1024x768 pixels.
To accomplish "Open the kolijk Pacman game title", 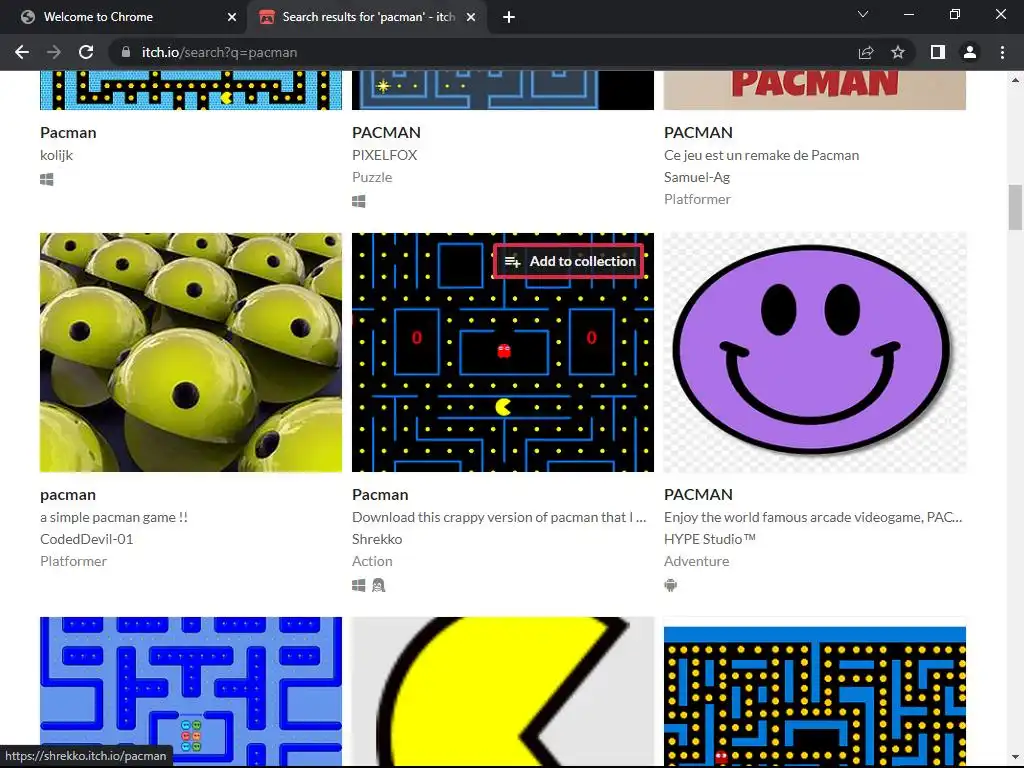I will (68, 133).
